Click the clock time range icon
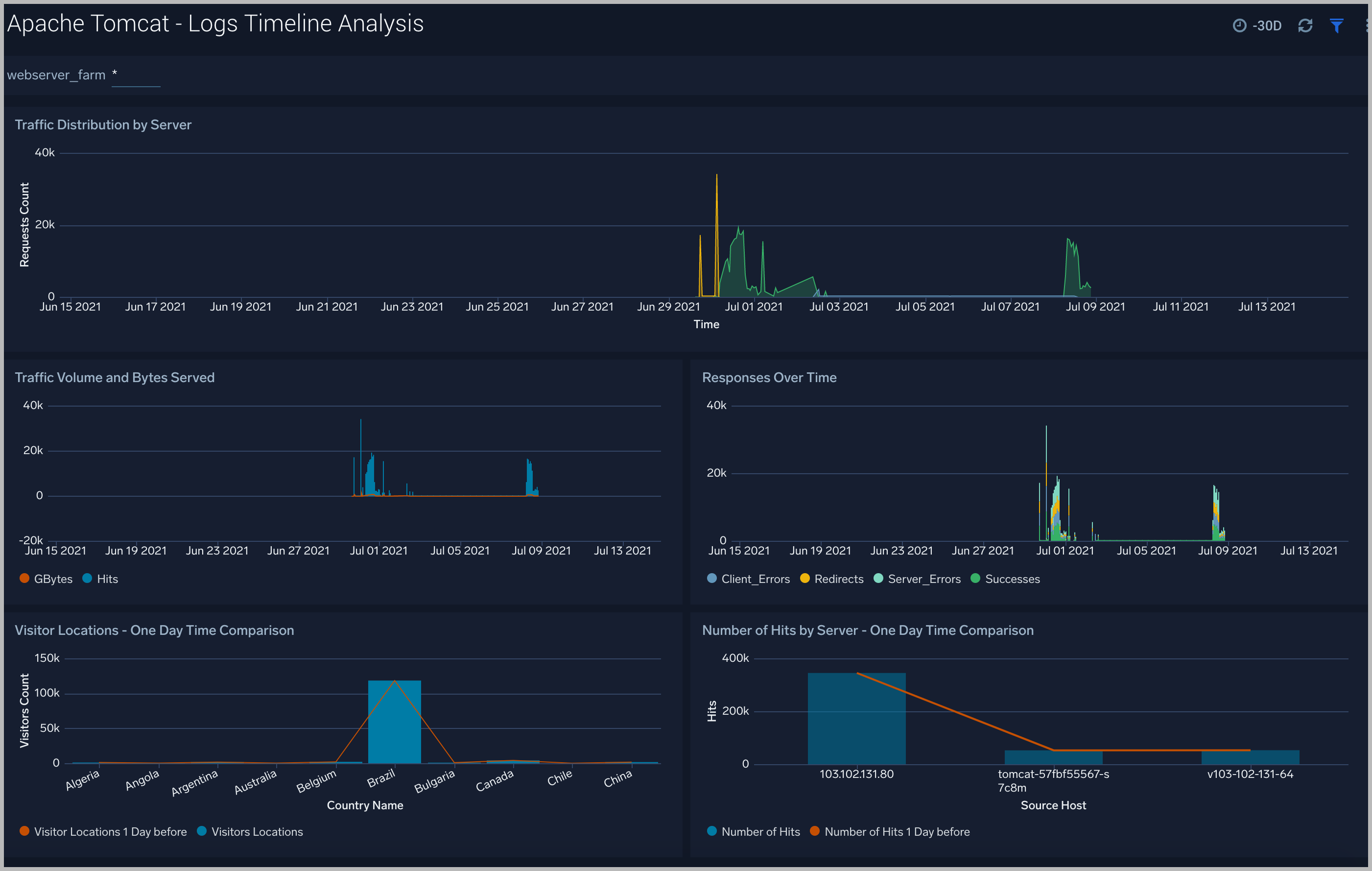Image resolution: width=1372 pixels, height=871 pixels. click(x=1239, y=25)
